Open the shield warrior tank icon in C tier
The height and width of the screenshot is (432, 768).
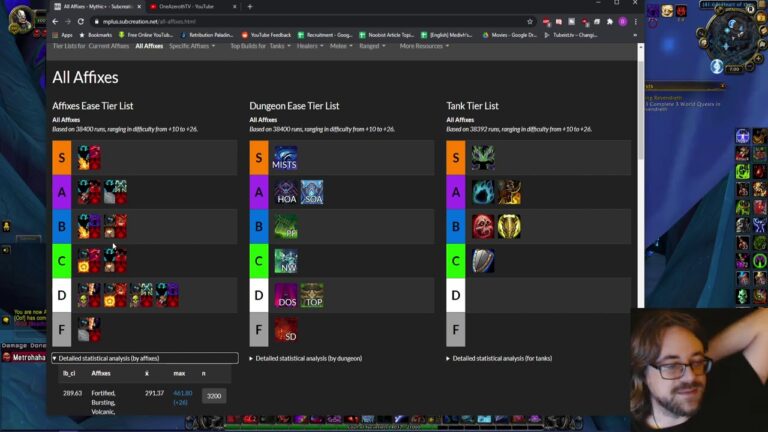(483, 261)
